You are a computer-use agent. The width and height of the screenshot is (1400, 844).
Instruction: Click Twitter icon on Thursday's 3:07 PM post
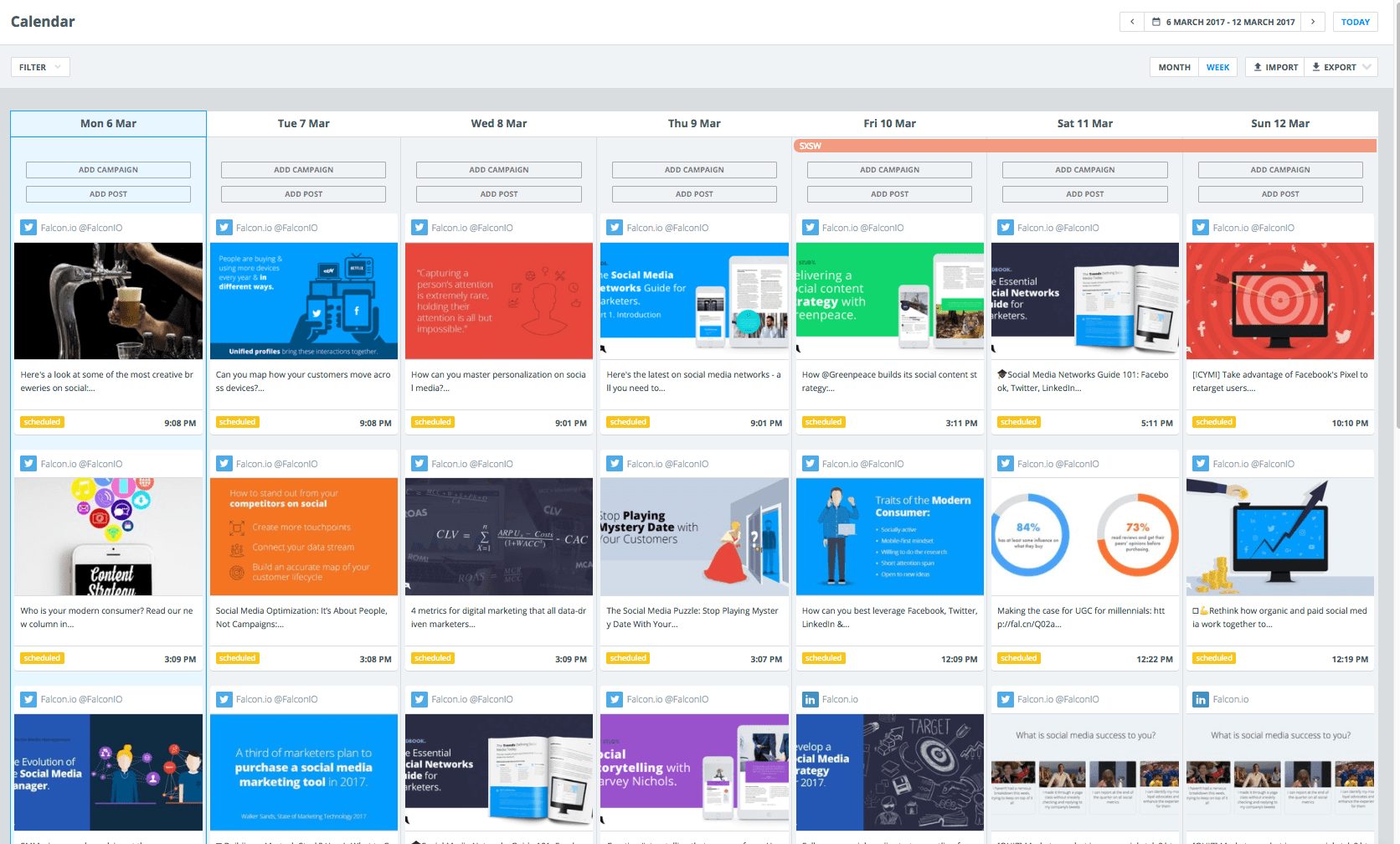(x=615, y=464)
